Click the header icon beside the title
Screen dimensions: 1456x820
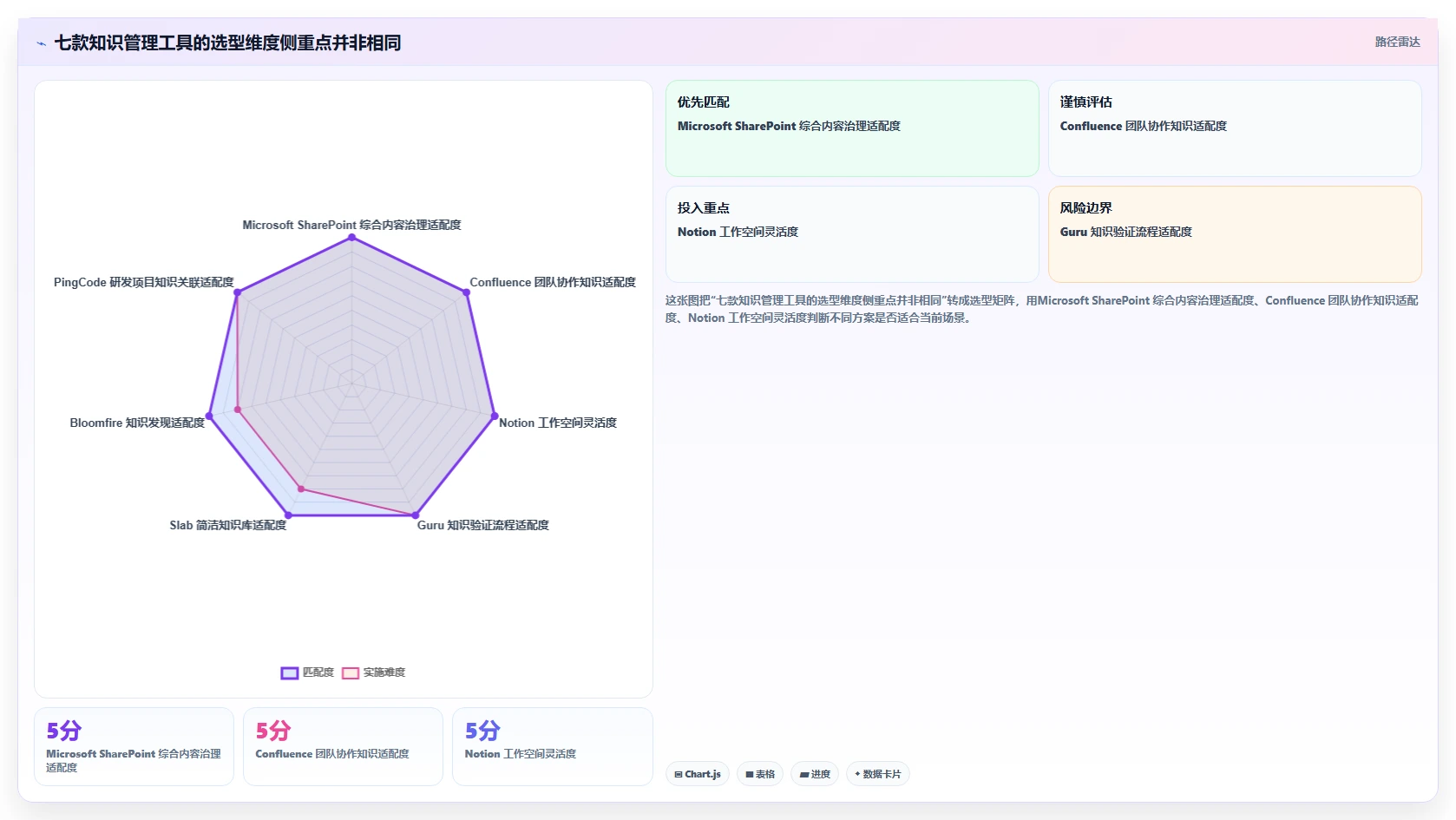point(41,43)
